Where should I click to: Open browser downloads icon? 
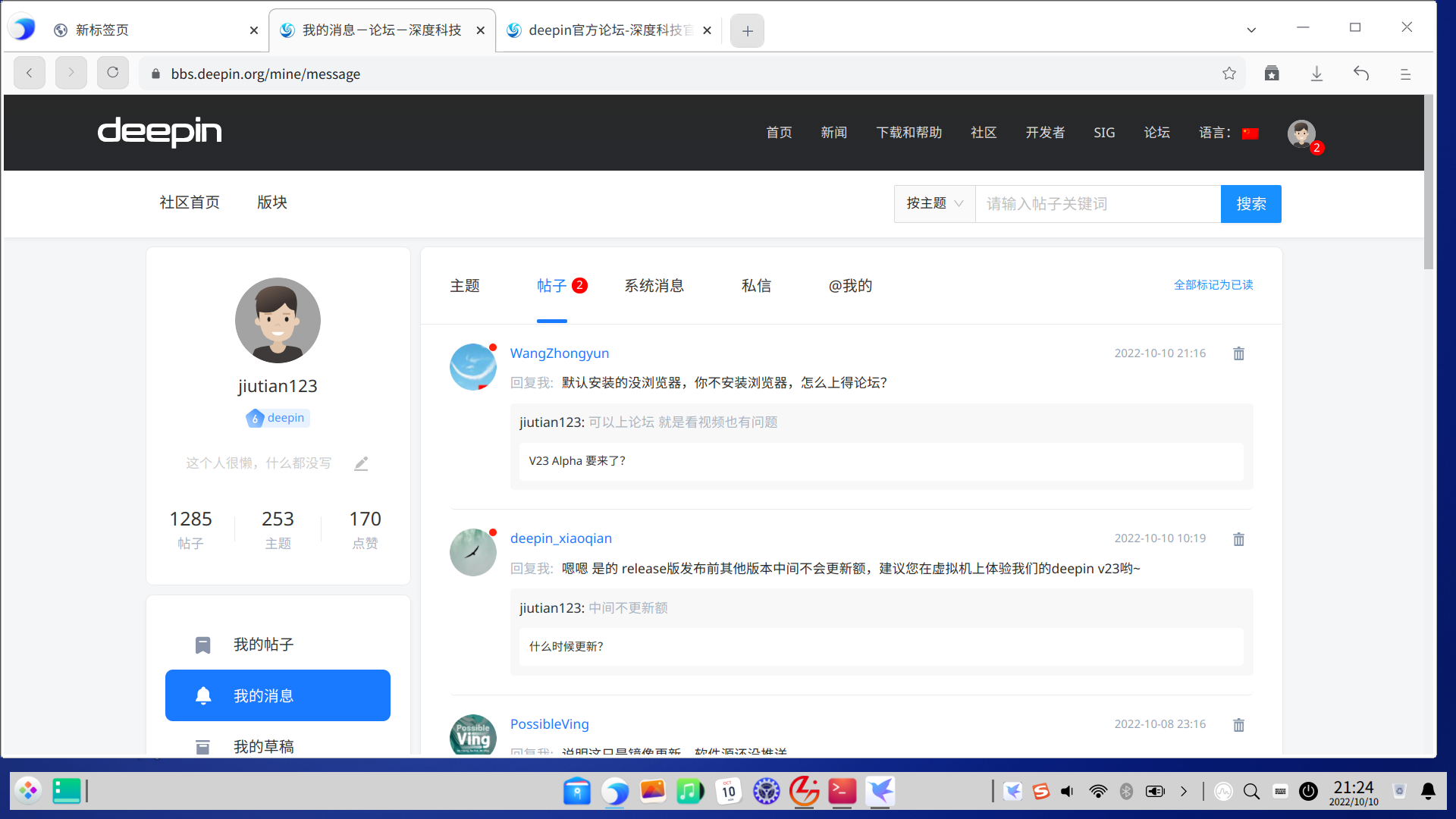click(x=1316, y=74)
